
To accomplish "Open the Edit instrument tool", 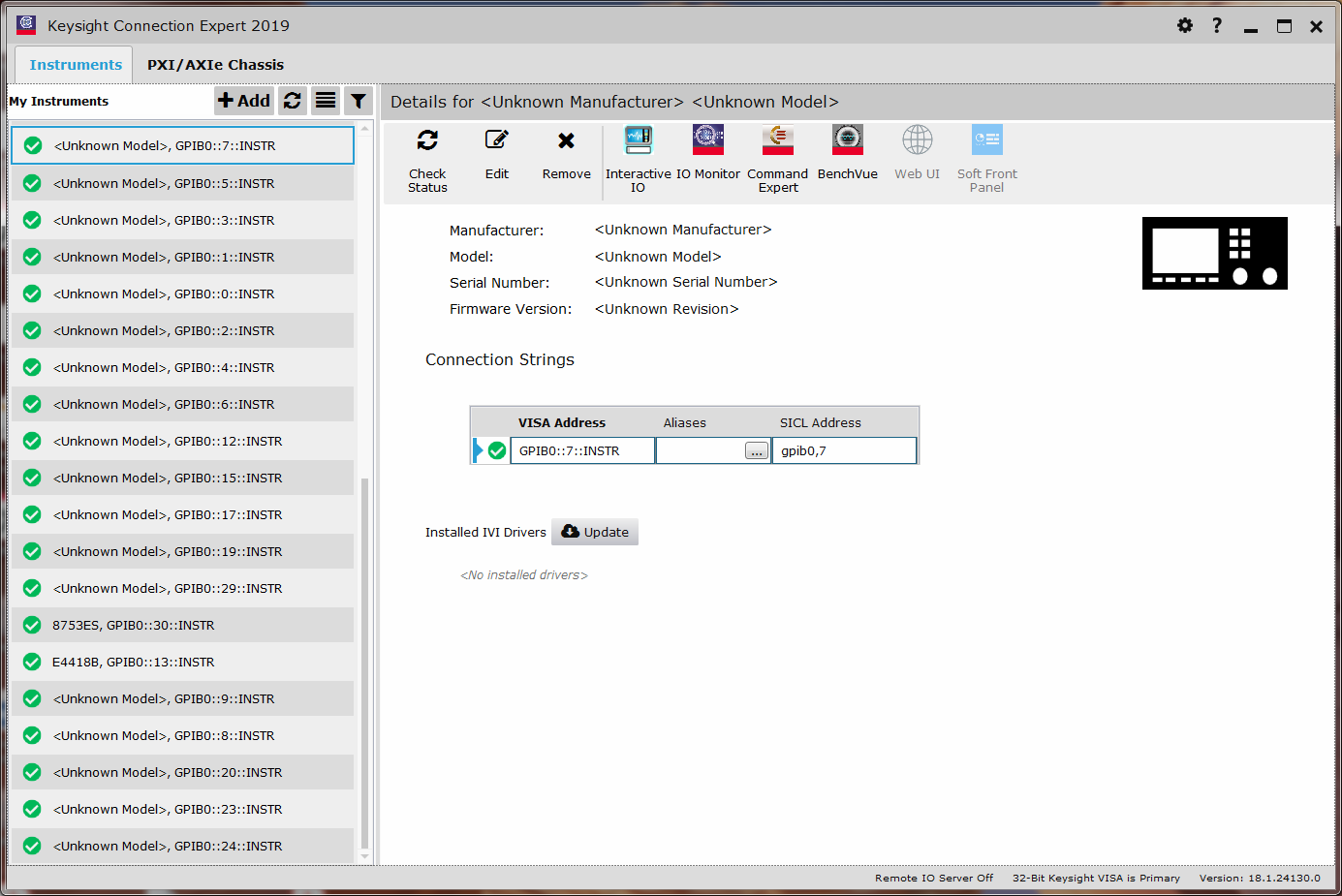I will pos(496,141).
